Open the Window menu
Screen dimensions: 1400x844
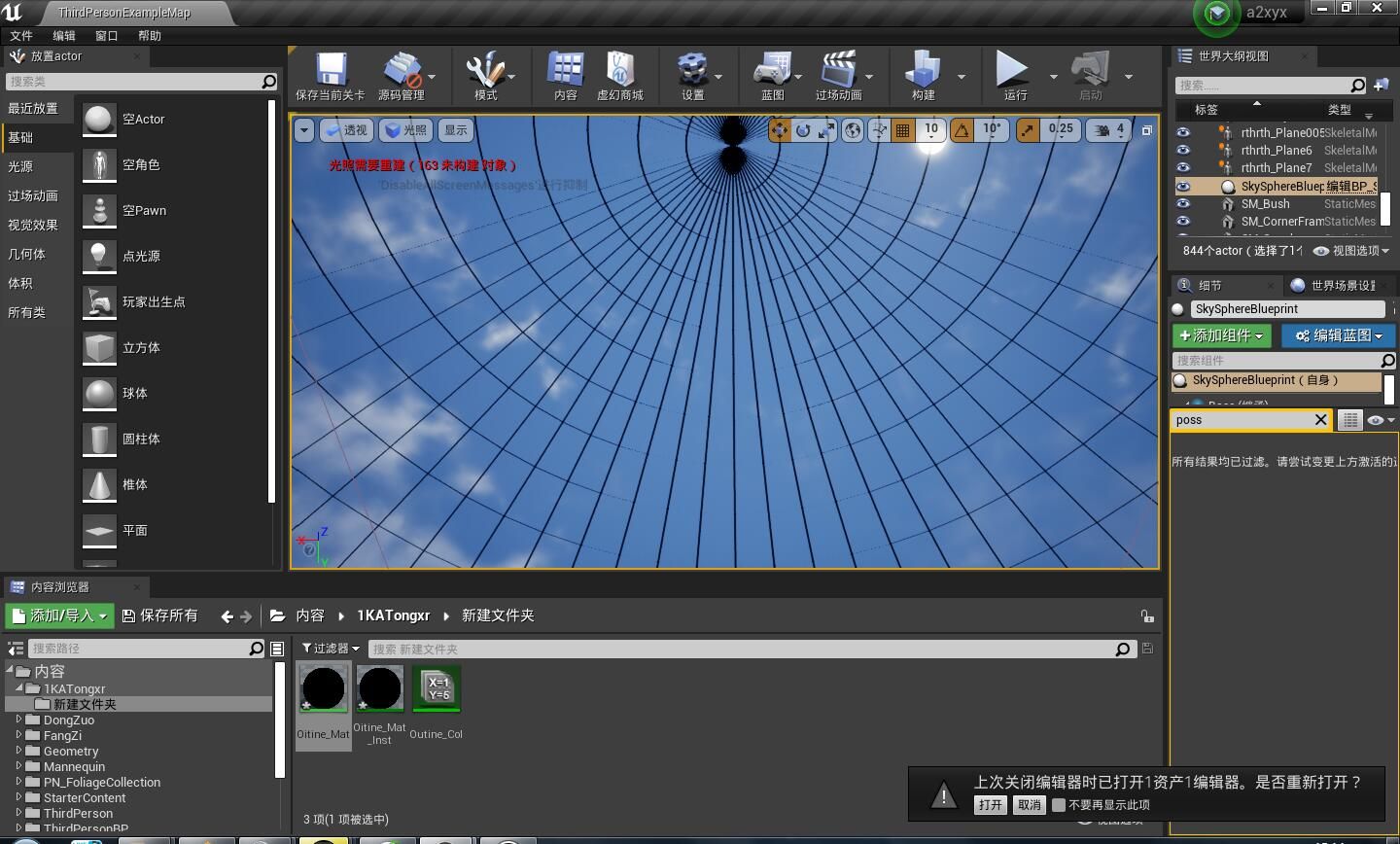107,35
